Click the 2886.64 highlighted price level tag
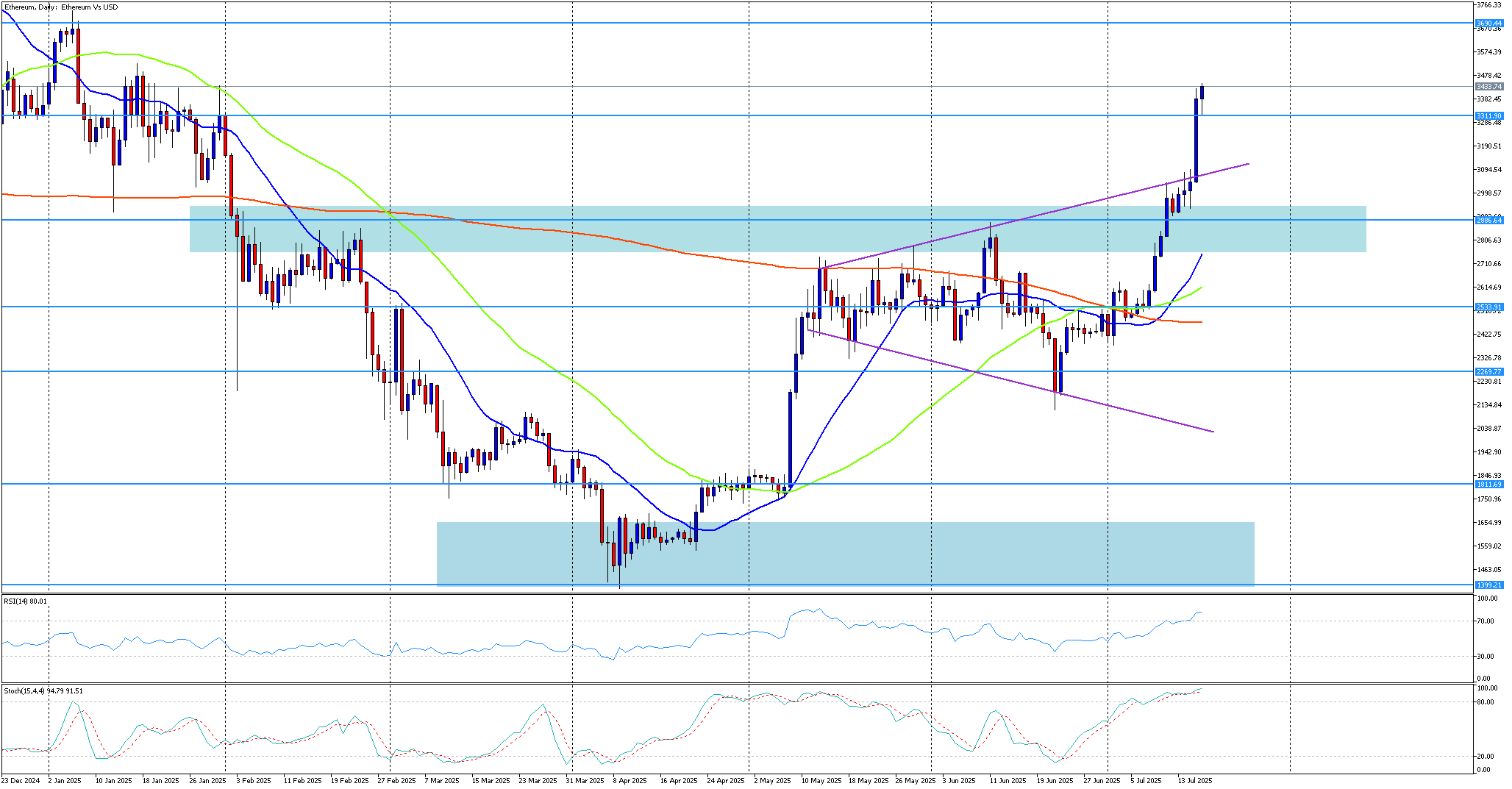 coord(1489,221)
